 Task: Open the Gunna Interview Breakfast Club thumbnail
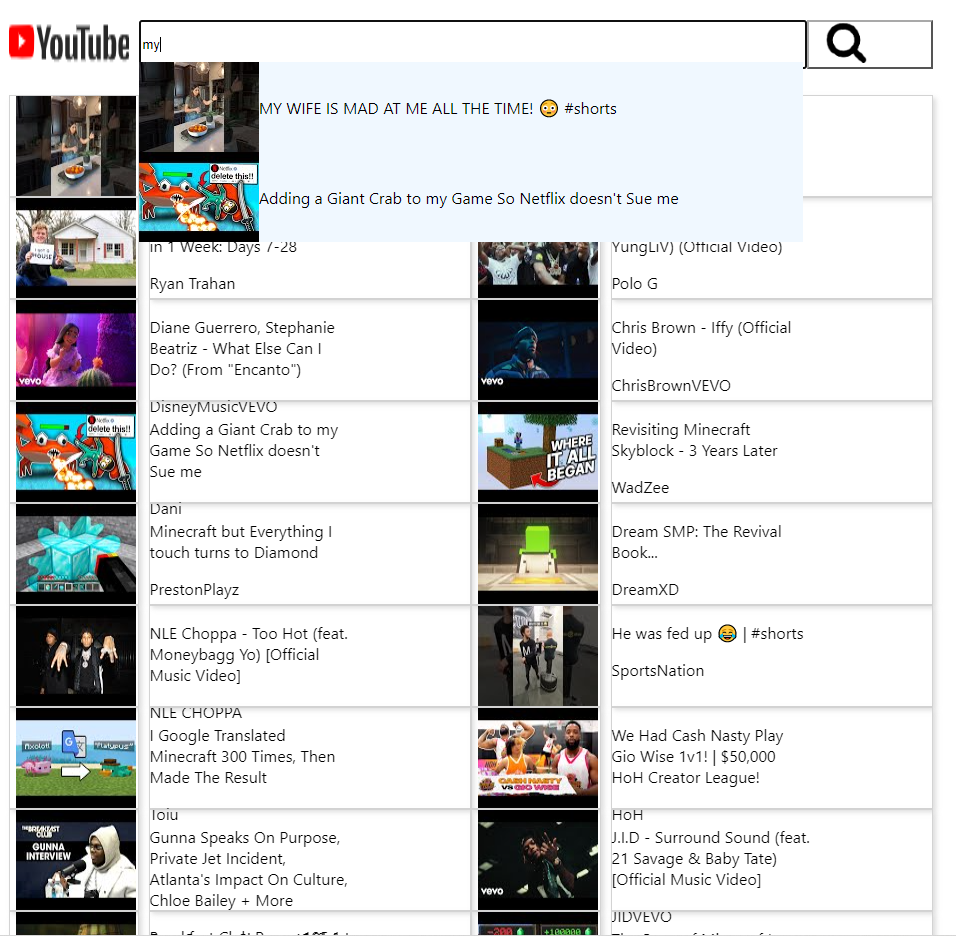click(x=76, y=860)
